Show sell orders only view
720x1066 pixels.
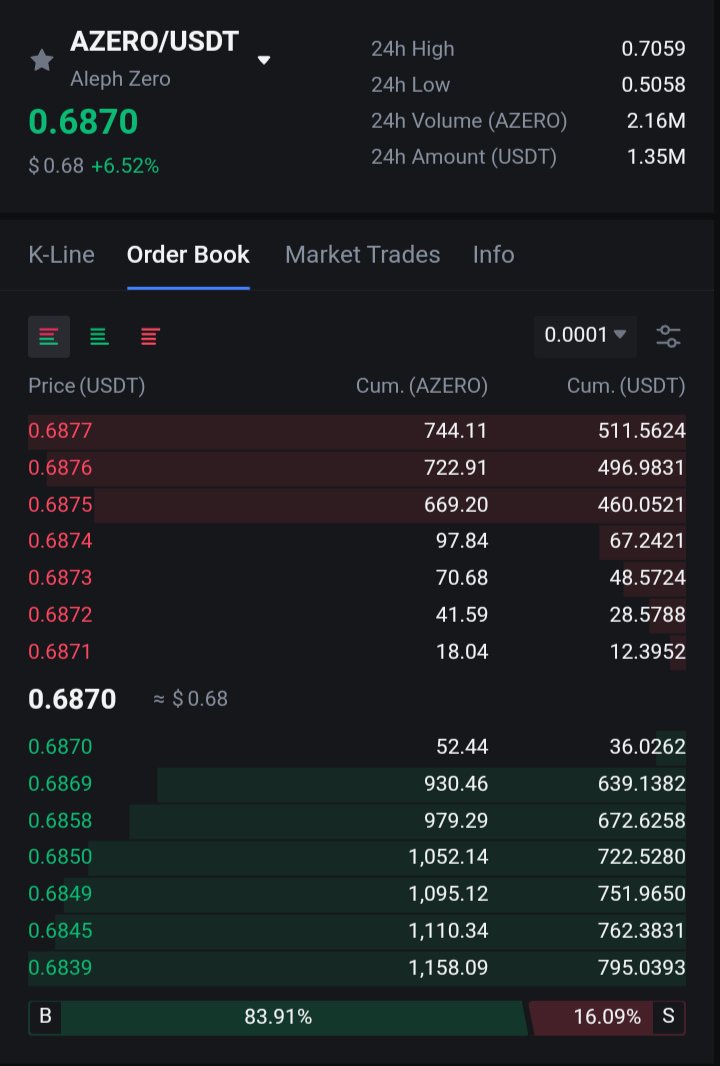[150, 336]
